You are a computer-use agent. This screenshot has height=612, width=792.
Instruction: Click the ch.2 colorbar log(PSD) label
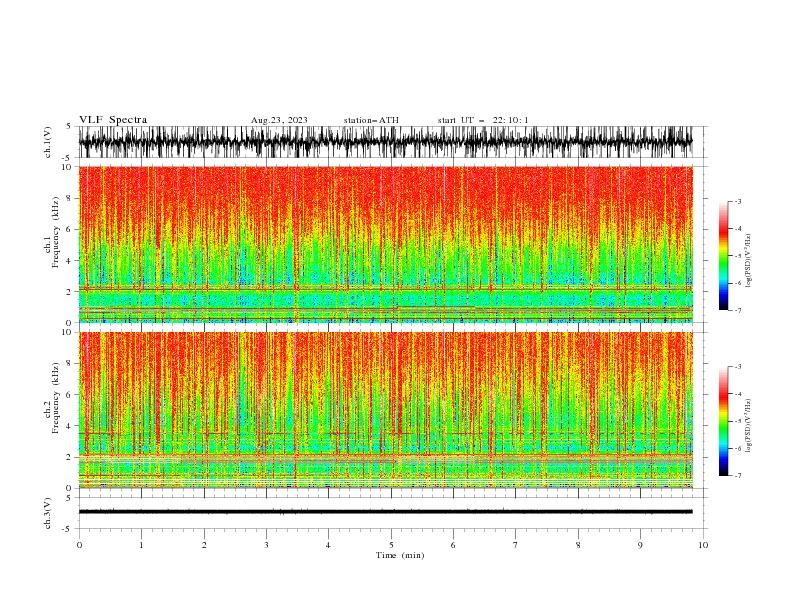(749, 426)
